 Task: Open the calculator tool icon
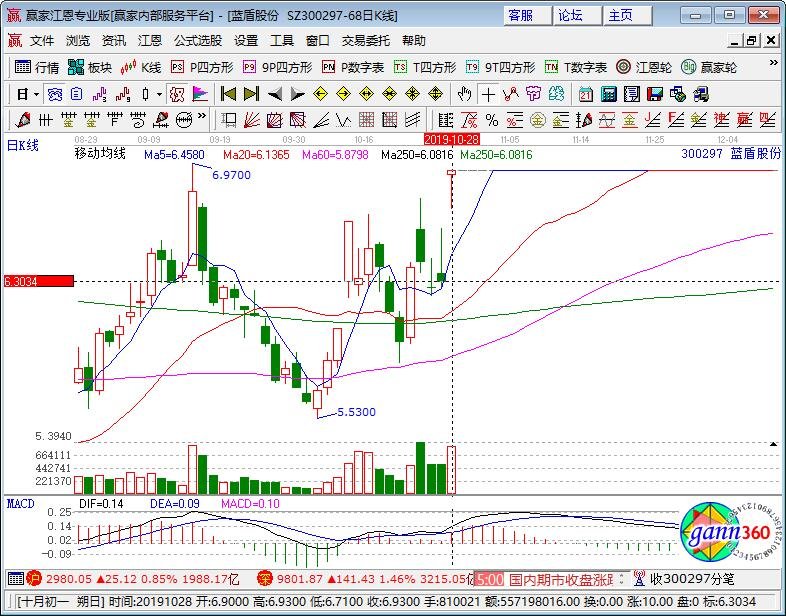[x=608, y=94]
